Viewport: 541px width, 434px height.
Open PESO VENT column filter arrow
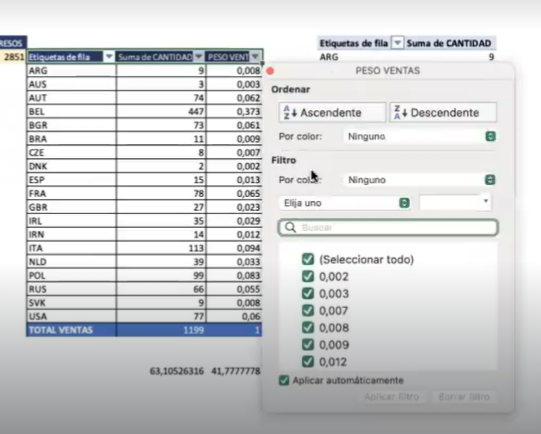tap(255, 57)
